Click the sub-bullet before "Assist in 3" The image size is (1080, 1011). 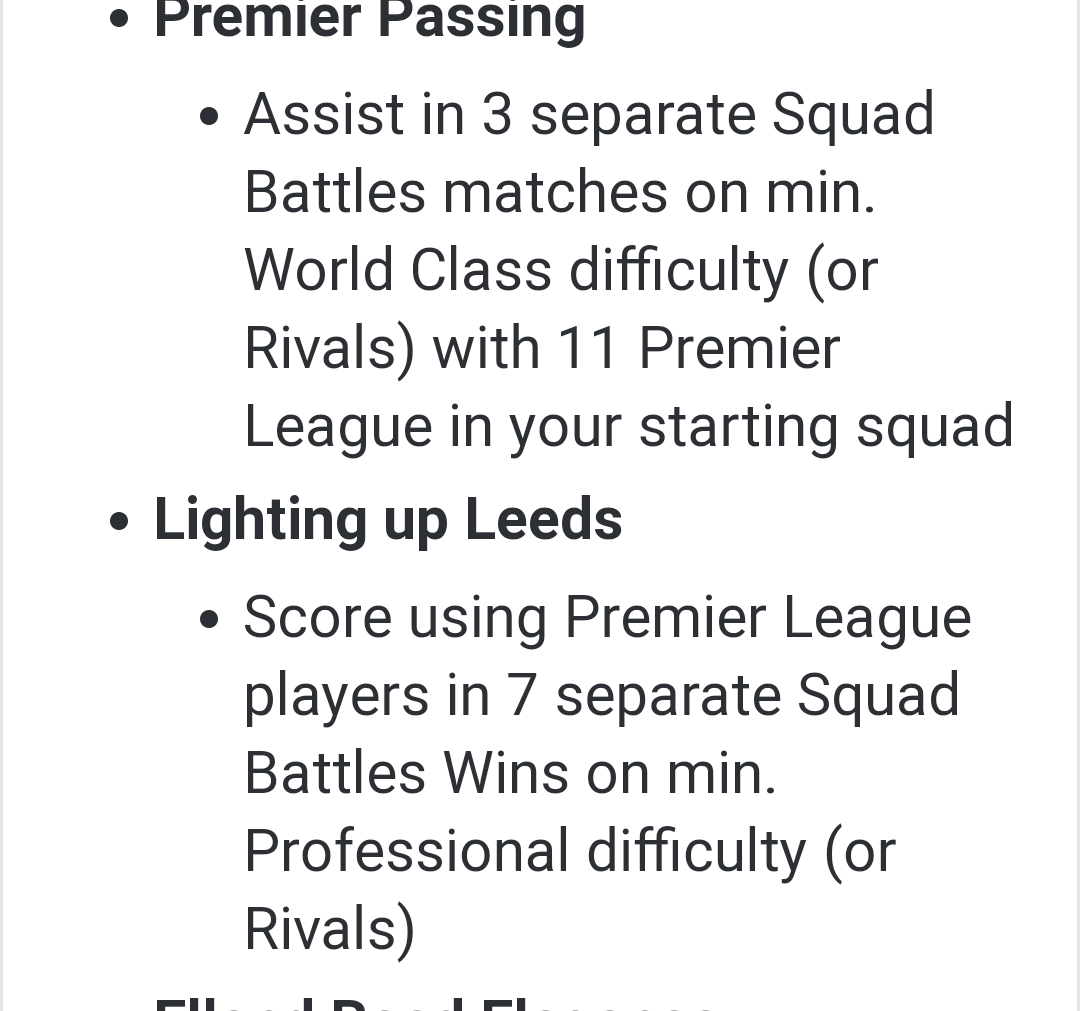(209, 116)
